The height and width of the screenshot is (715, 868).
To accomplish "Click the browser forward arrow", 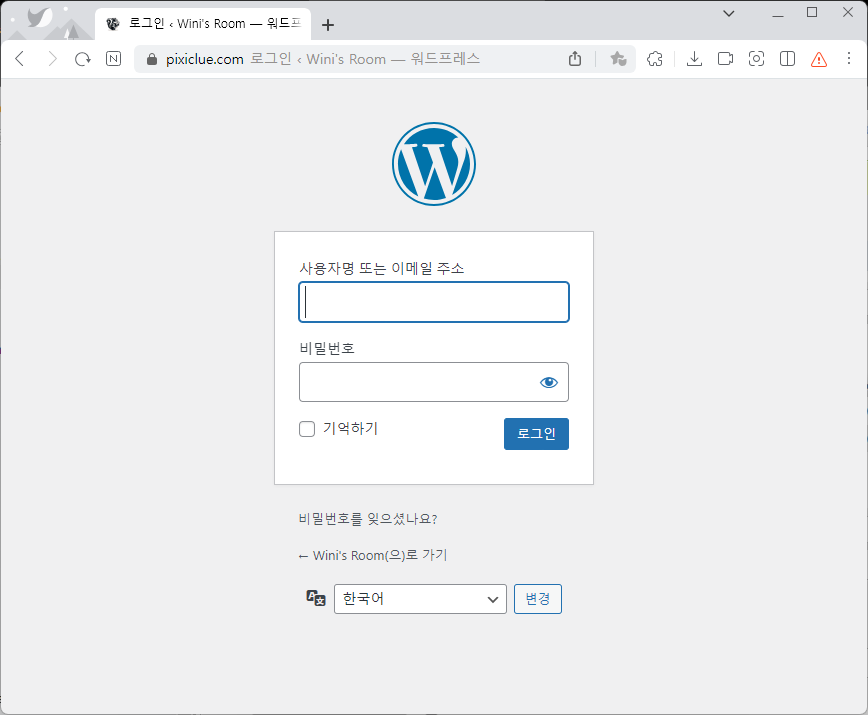I will coord(51,59).
